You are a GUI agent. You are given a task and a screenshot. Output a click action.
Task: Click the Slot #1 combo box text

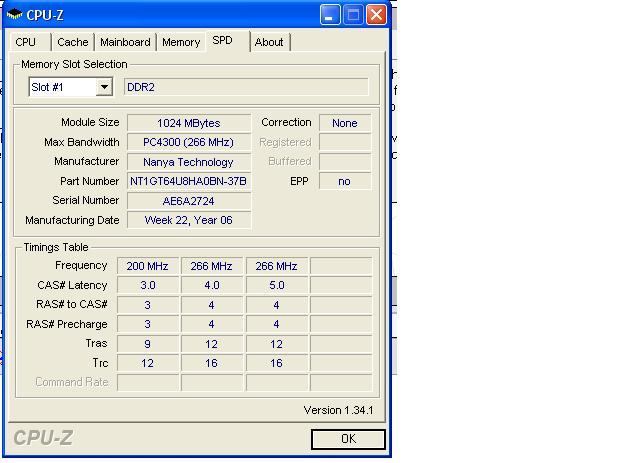pos(47,87)
